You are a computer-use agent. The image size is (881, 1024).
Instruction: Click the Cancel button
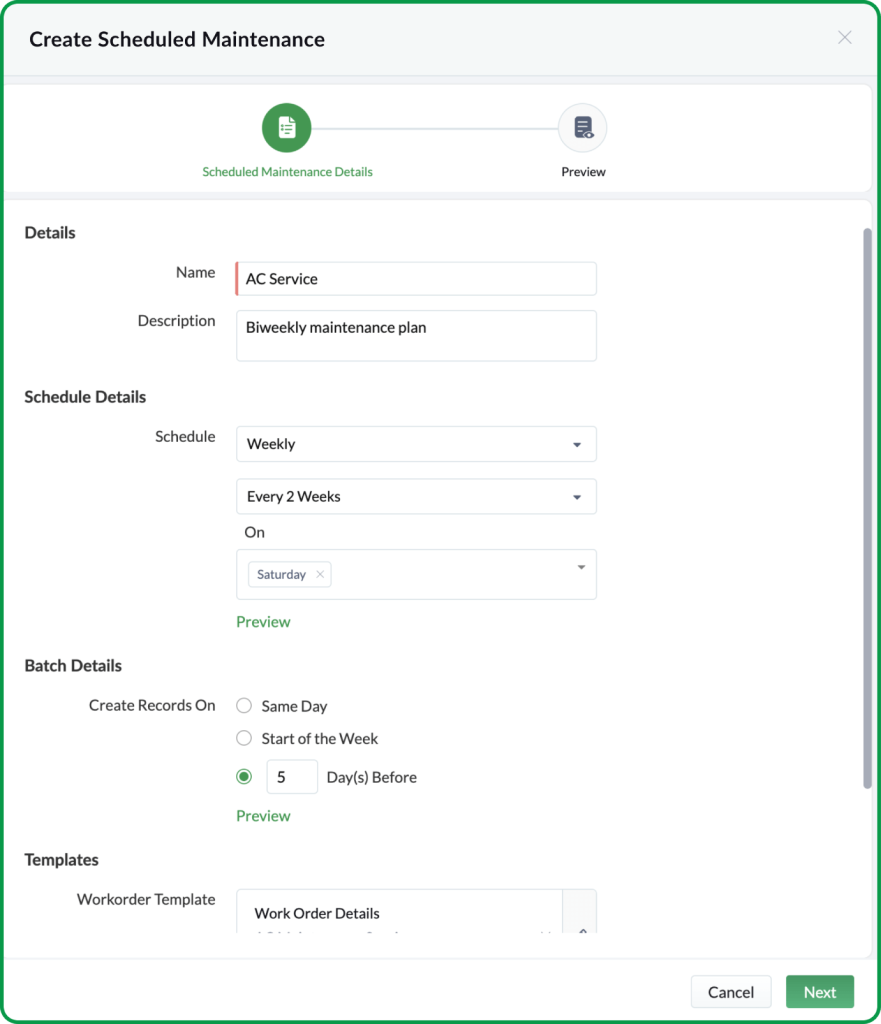(730, 991)
